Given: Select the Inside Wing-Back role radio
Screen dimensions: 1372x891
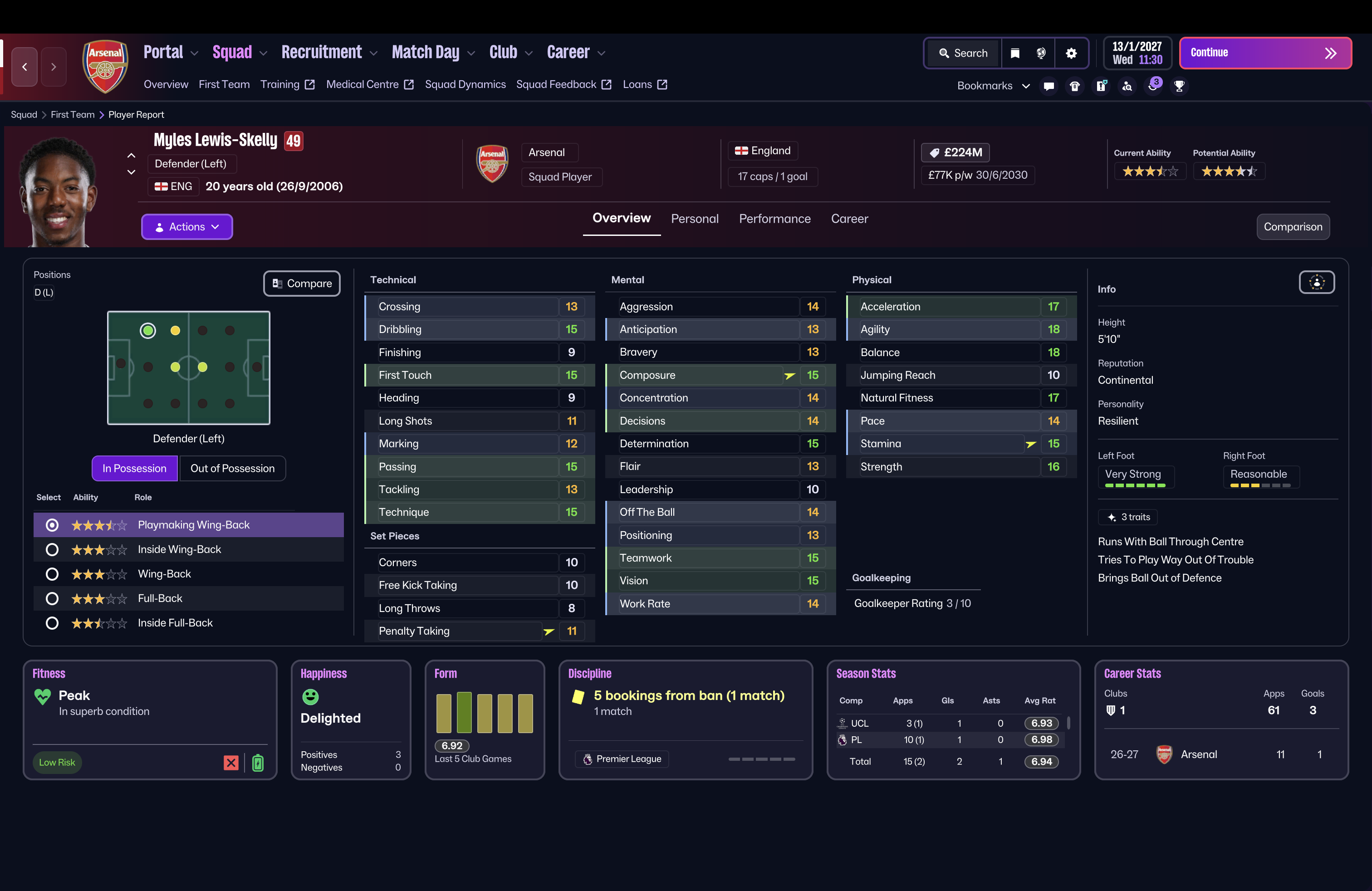Looking at the screenshot, I should [x=52, y=550].
